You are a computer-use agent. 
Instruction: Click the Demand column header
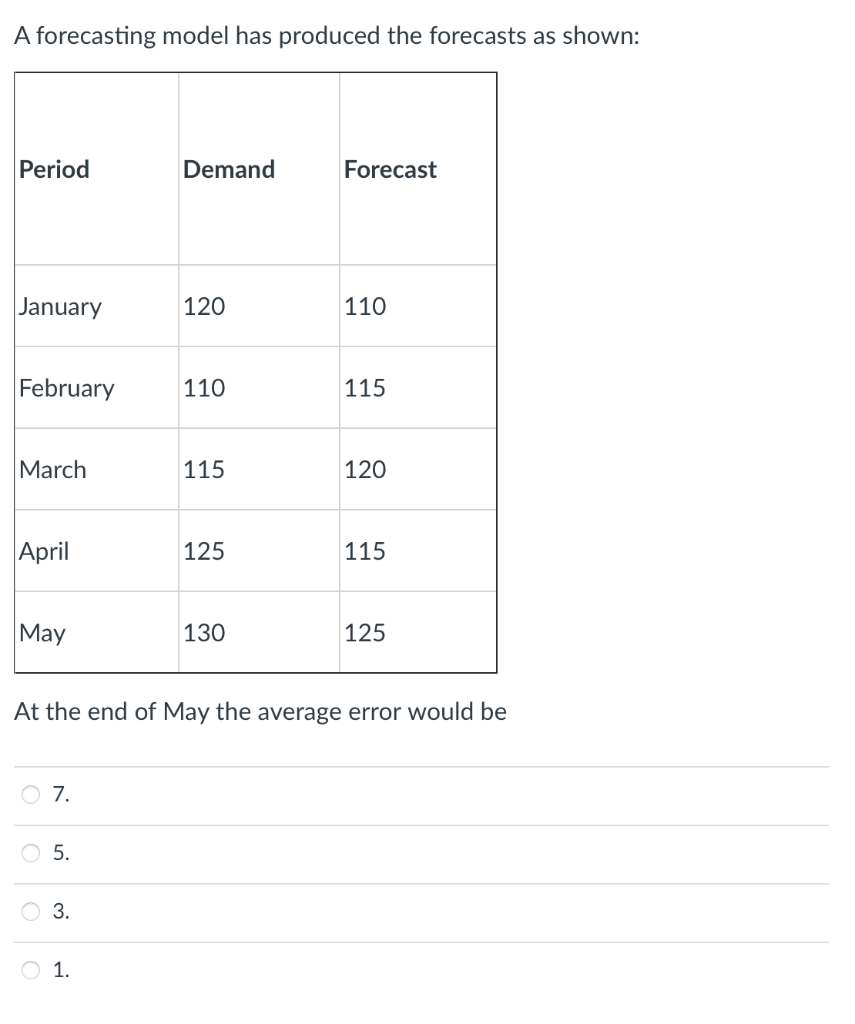coord(228,169)
